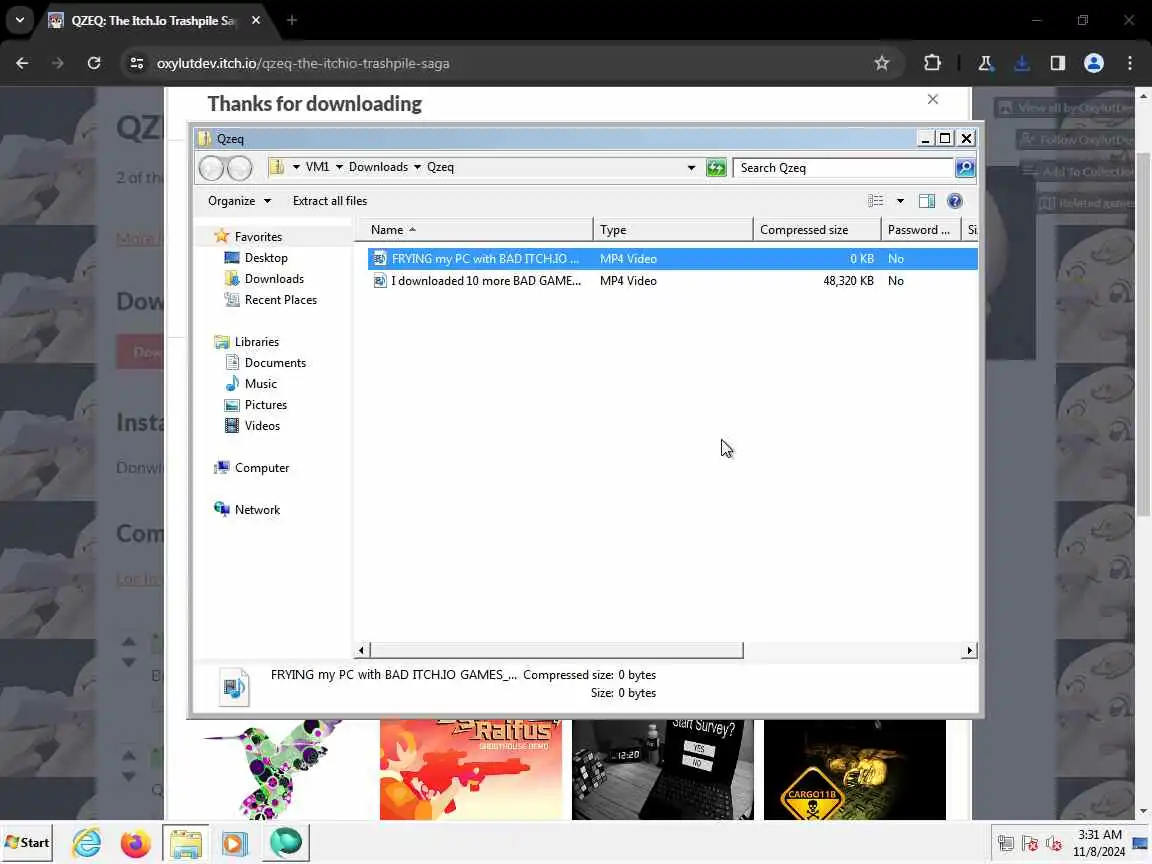Click the volume icon in system tray

click(1054, 843)
